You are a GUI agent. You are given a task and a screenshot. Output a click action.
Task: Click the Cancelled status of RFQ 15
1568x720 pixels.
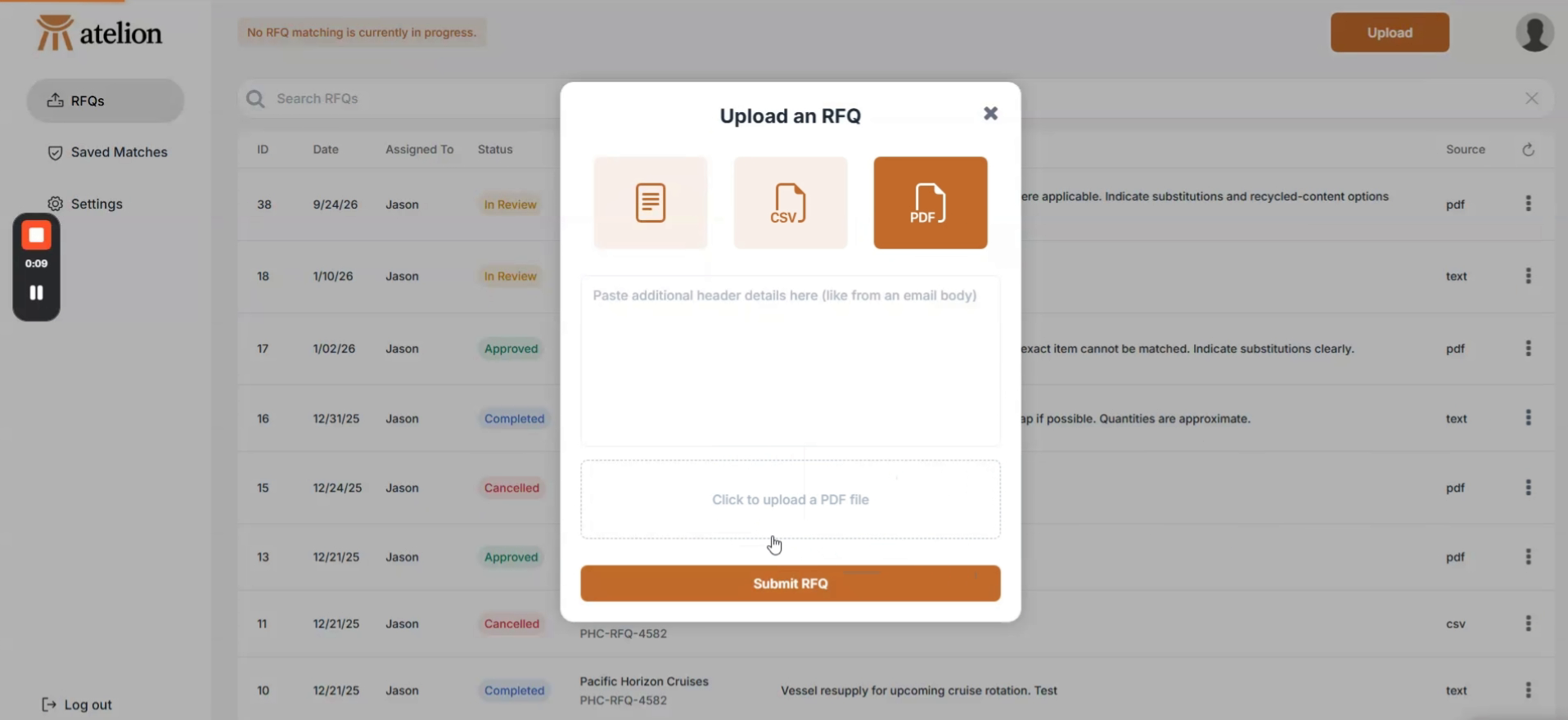[511, 488]
